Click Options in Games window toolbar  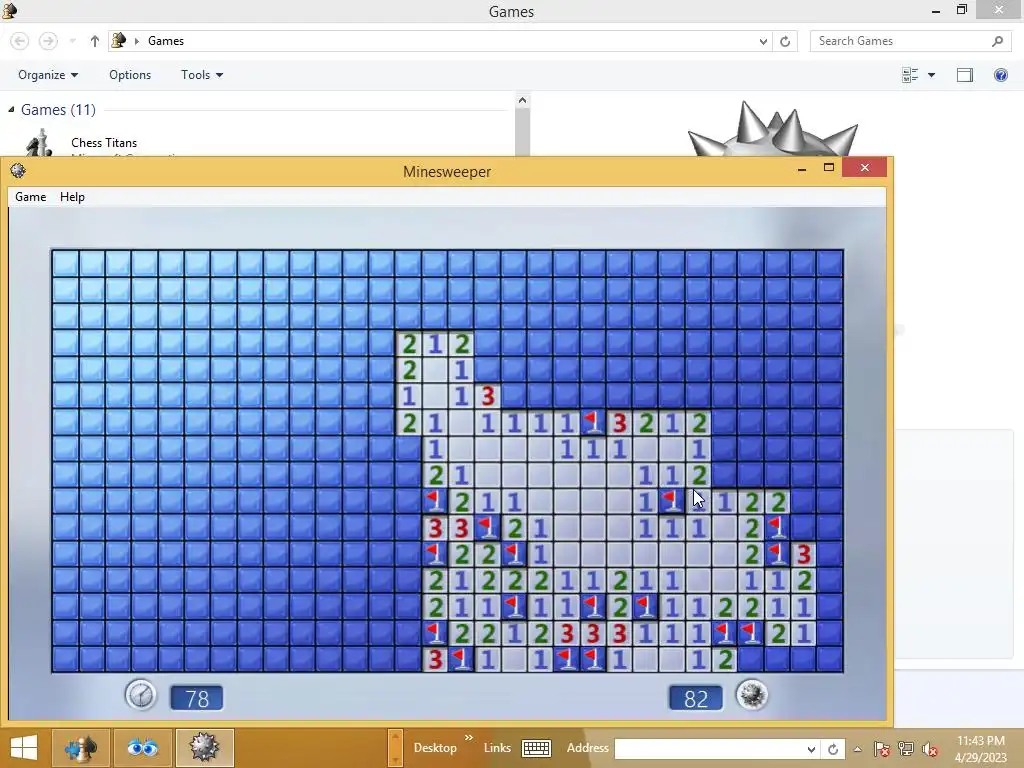coord(130,75)
